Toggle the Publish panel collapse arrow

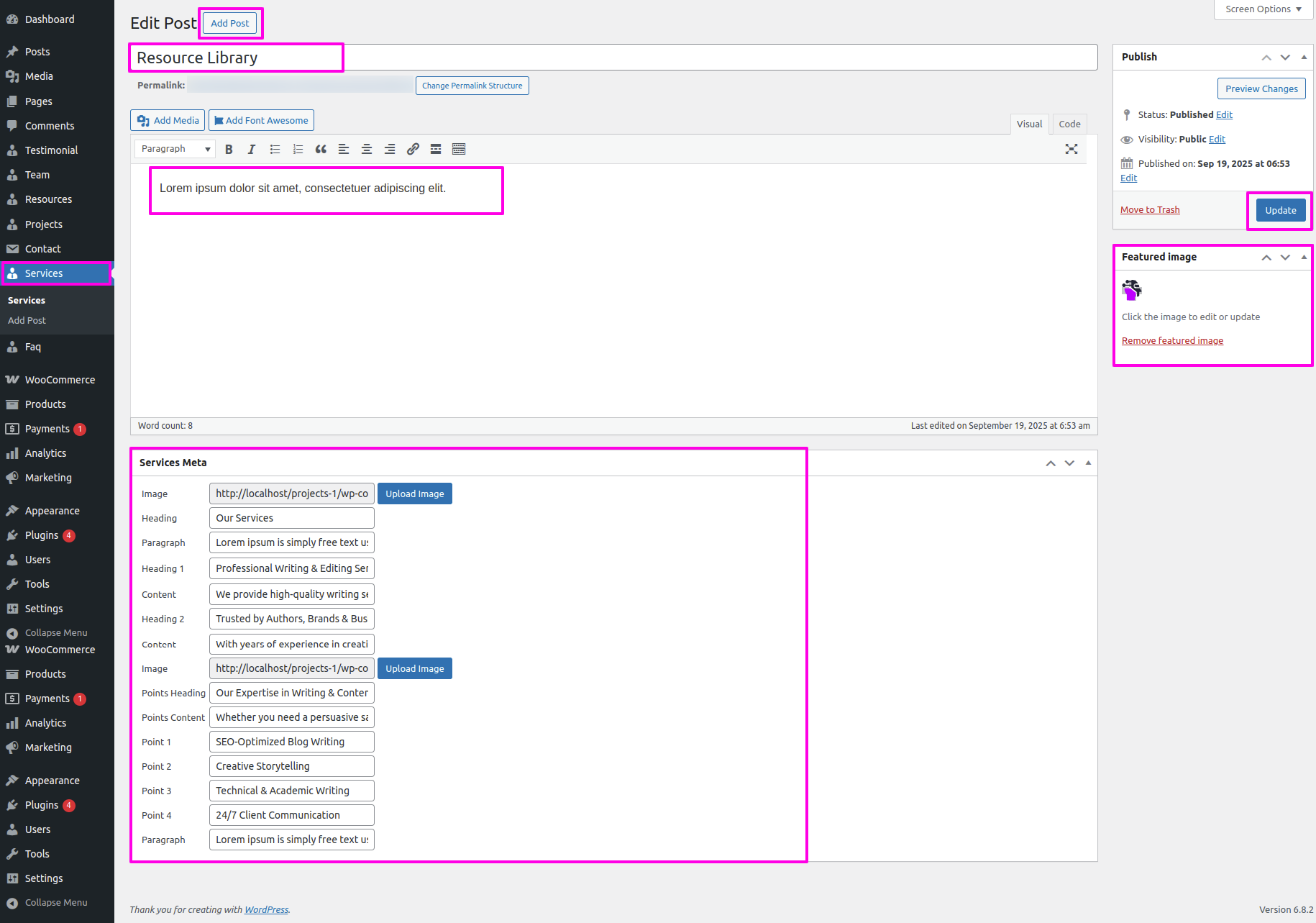1304,57
